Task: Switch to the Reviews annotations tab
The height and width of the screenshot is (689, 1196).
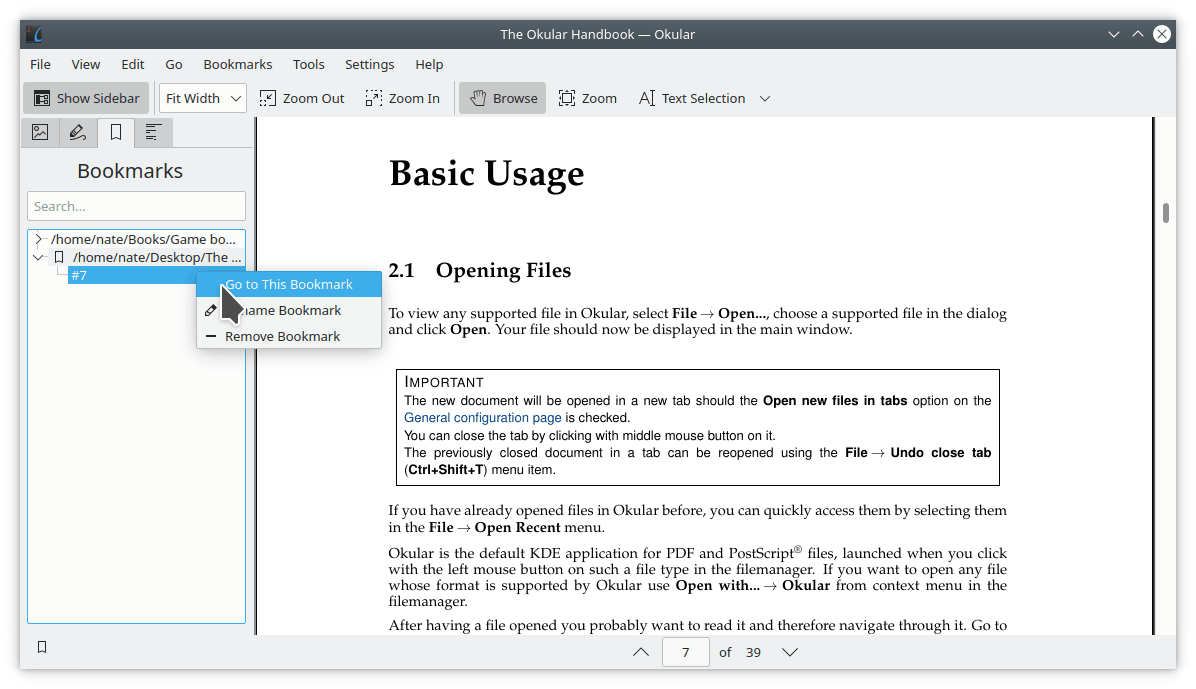Action: click(x=78, y=132)
